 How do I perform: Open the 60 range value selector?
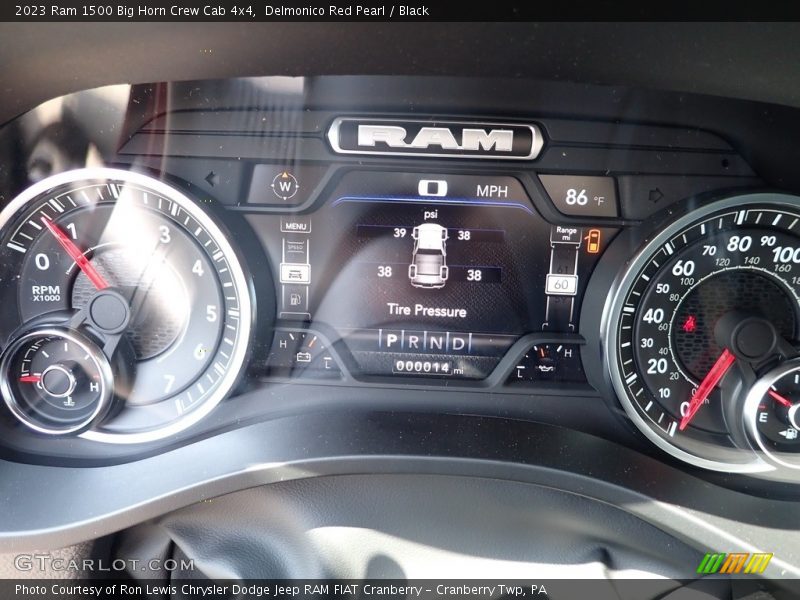(x=560, y=284)
